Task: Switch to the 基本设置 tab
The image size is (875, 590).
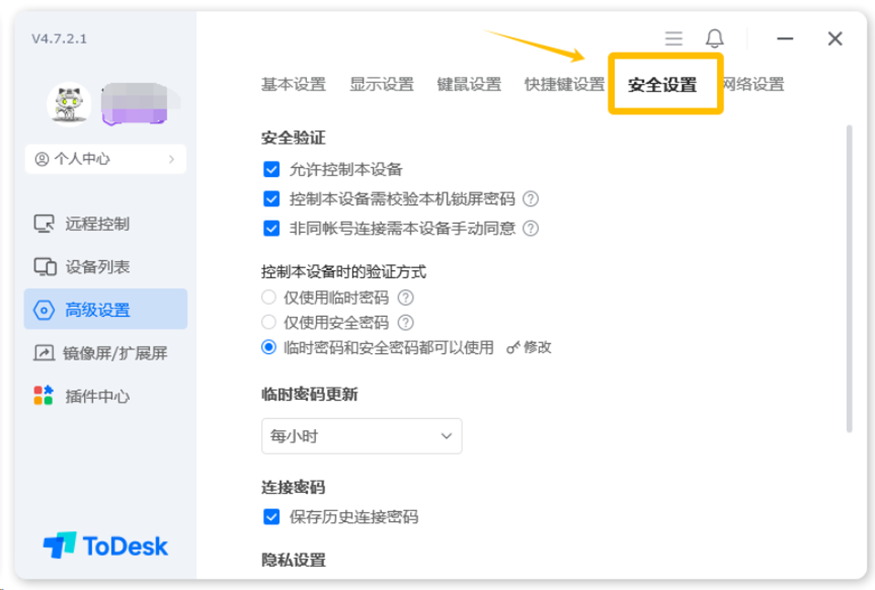Action: tap(292, 84)
